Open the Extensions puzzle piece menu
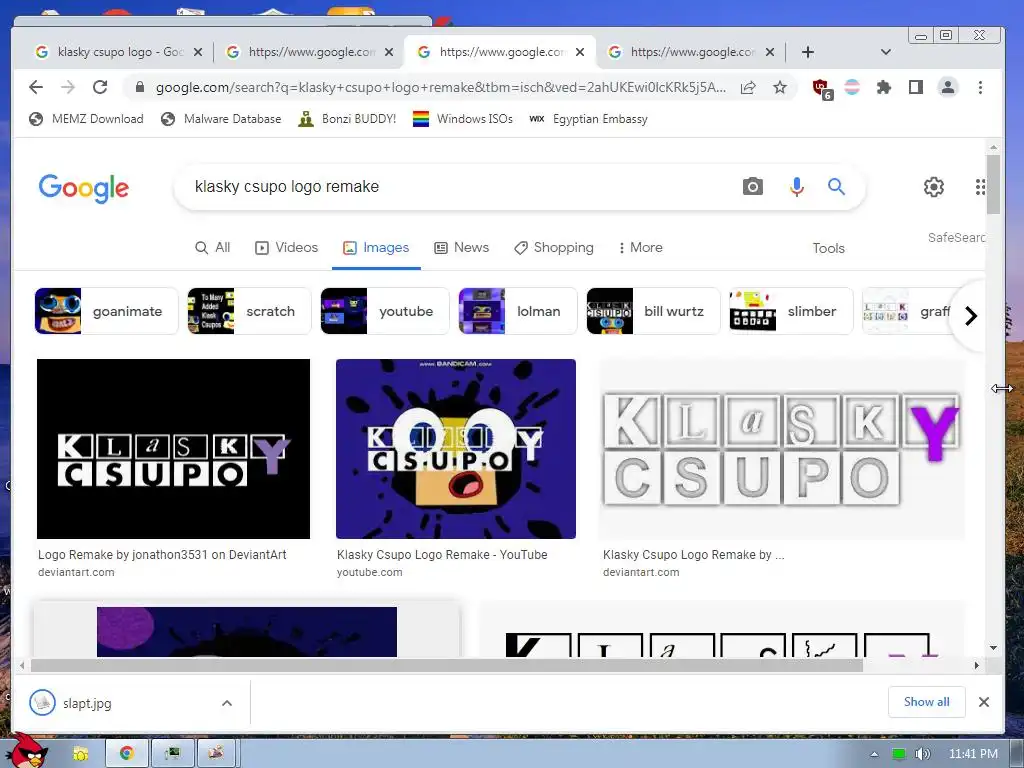Image resolution: width=1024 pixels, height=768 pixels. [884, 87]
